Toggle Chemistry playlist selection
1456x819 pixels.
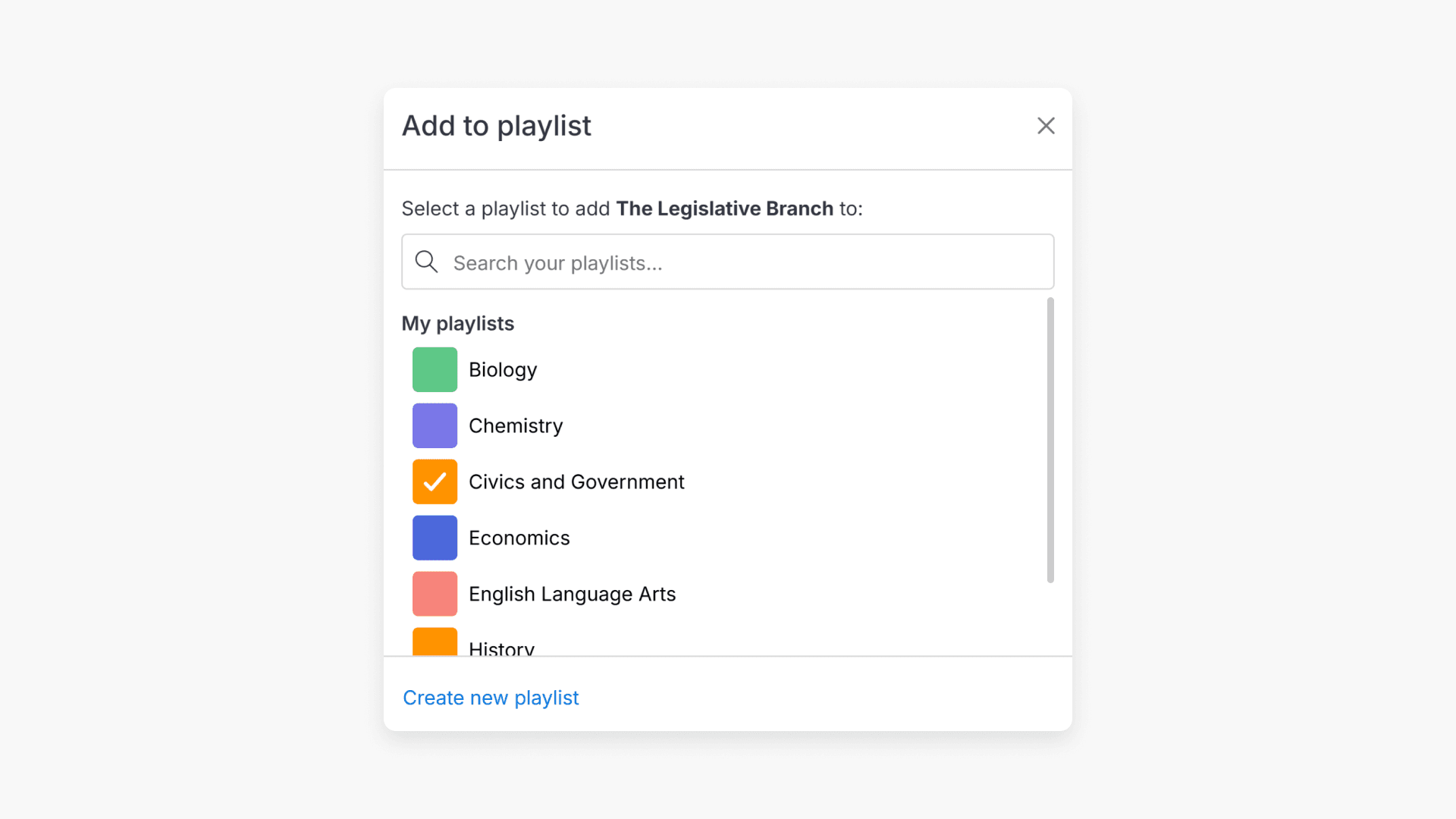[516, 425]
